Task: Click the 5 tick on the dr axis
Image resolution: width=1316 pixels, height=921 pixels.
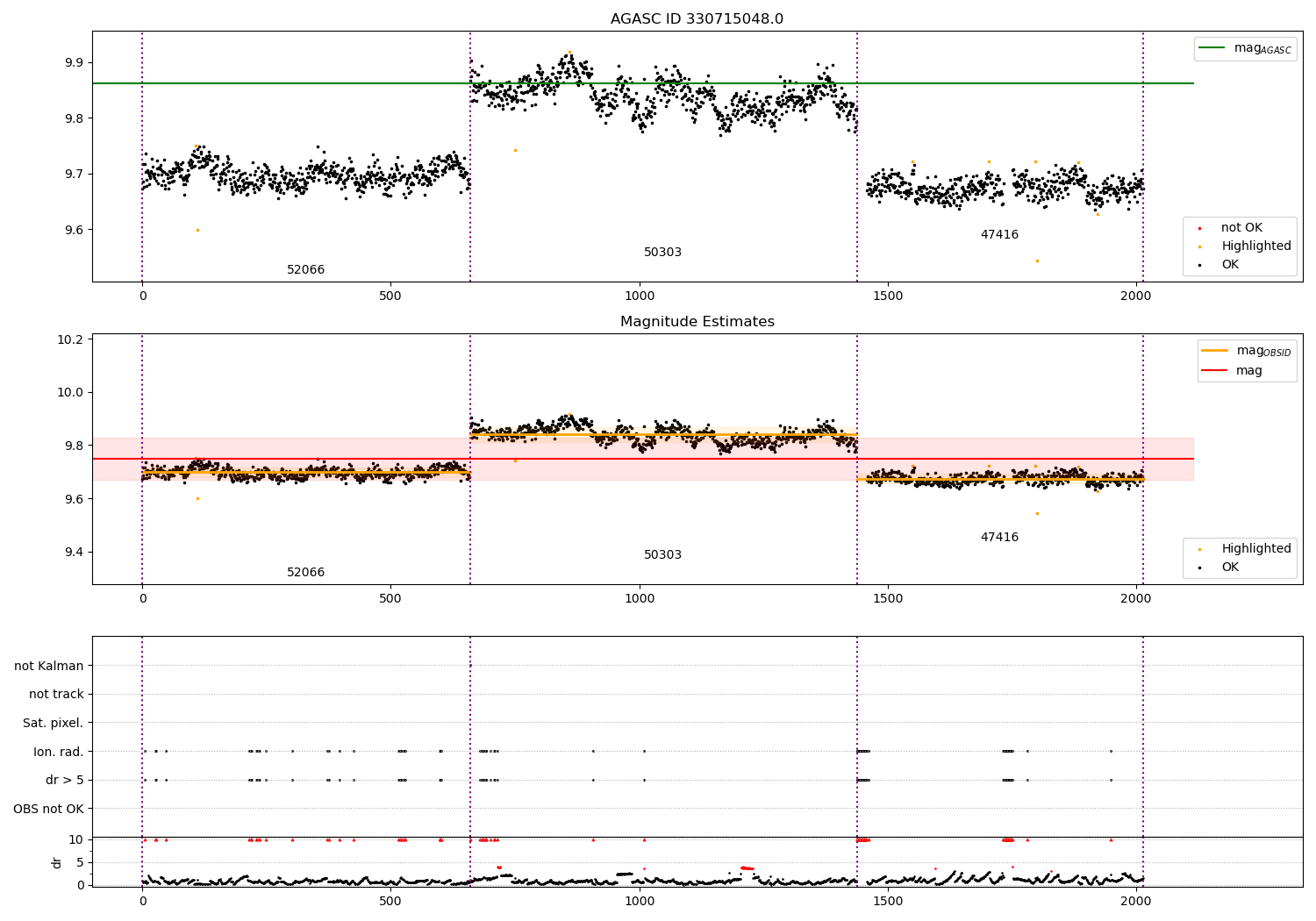Action: (80, 862)
